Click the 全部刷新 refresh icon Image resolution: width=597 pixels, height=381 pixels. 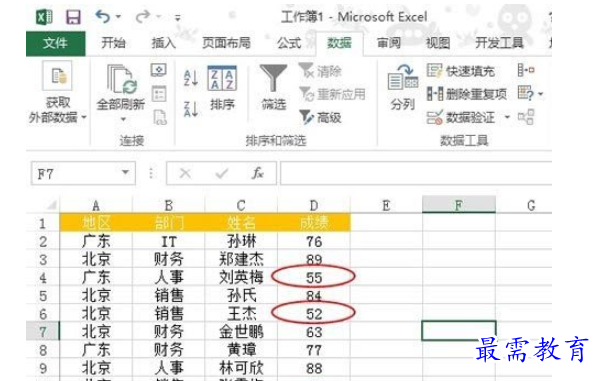click(122, 79)
